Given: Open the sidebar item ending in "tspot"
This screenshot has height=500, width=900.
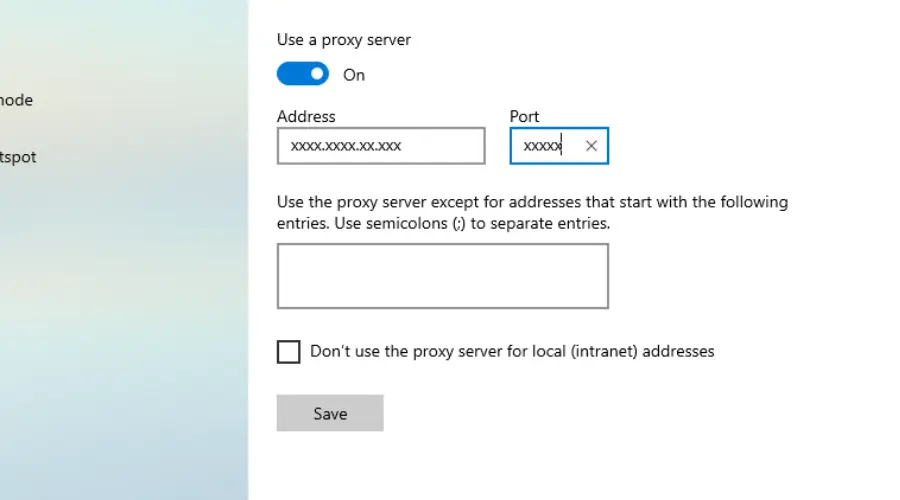Looking at the screenshot, I should 18,157.
